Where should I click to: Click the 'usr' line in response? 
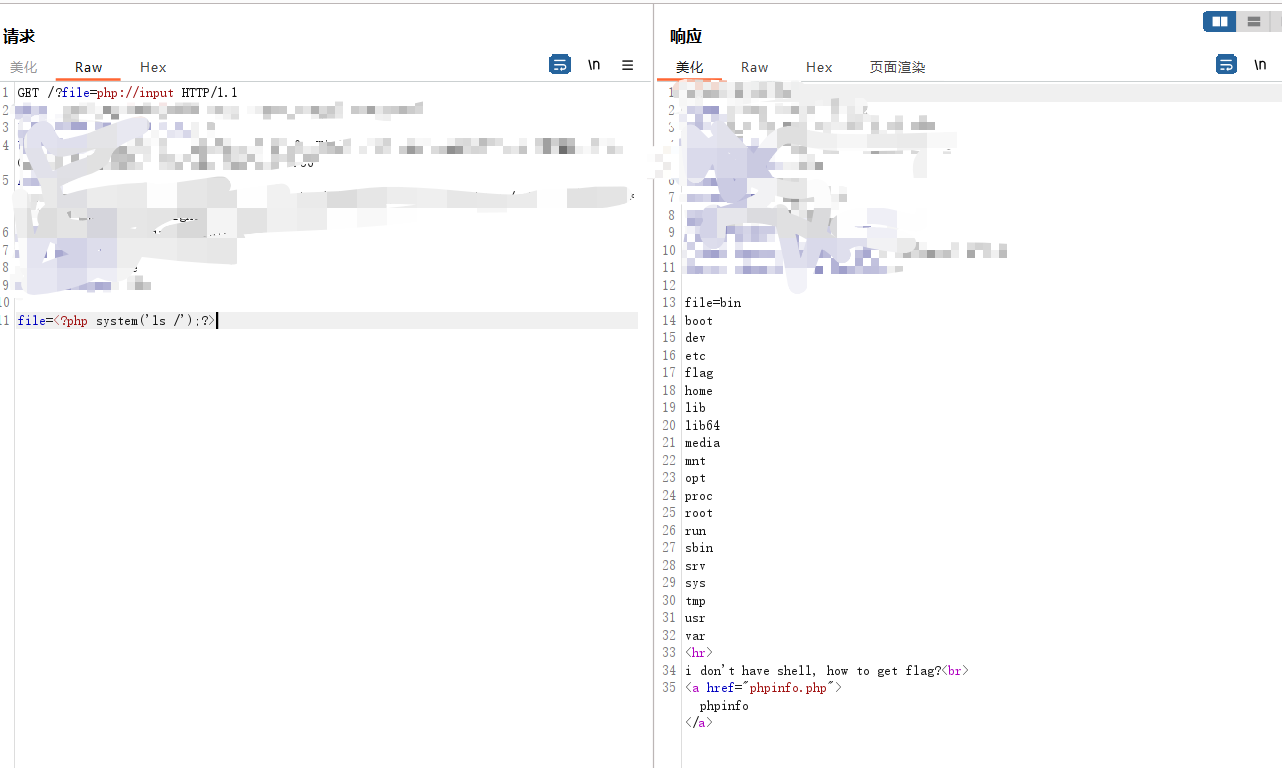(x=695, y=618)
